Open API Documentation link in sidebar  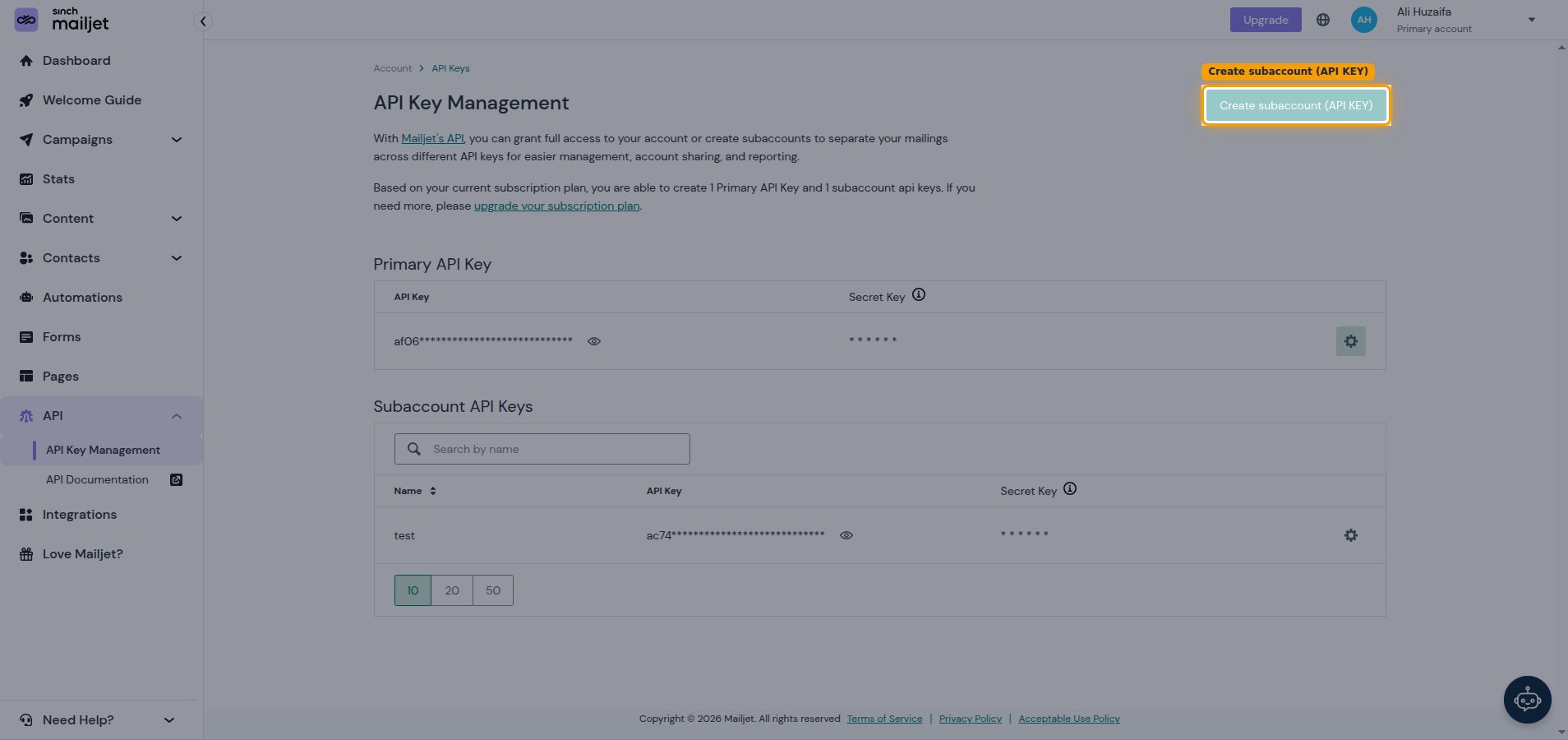tap(97, 480)
